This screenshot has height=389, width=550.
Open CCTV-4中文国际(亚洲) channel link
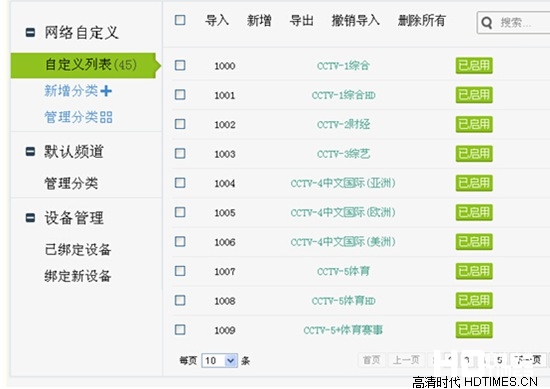(343, 183)
